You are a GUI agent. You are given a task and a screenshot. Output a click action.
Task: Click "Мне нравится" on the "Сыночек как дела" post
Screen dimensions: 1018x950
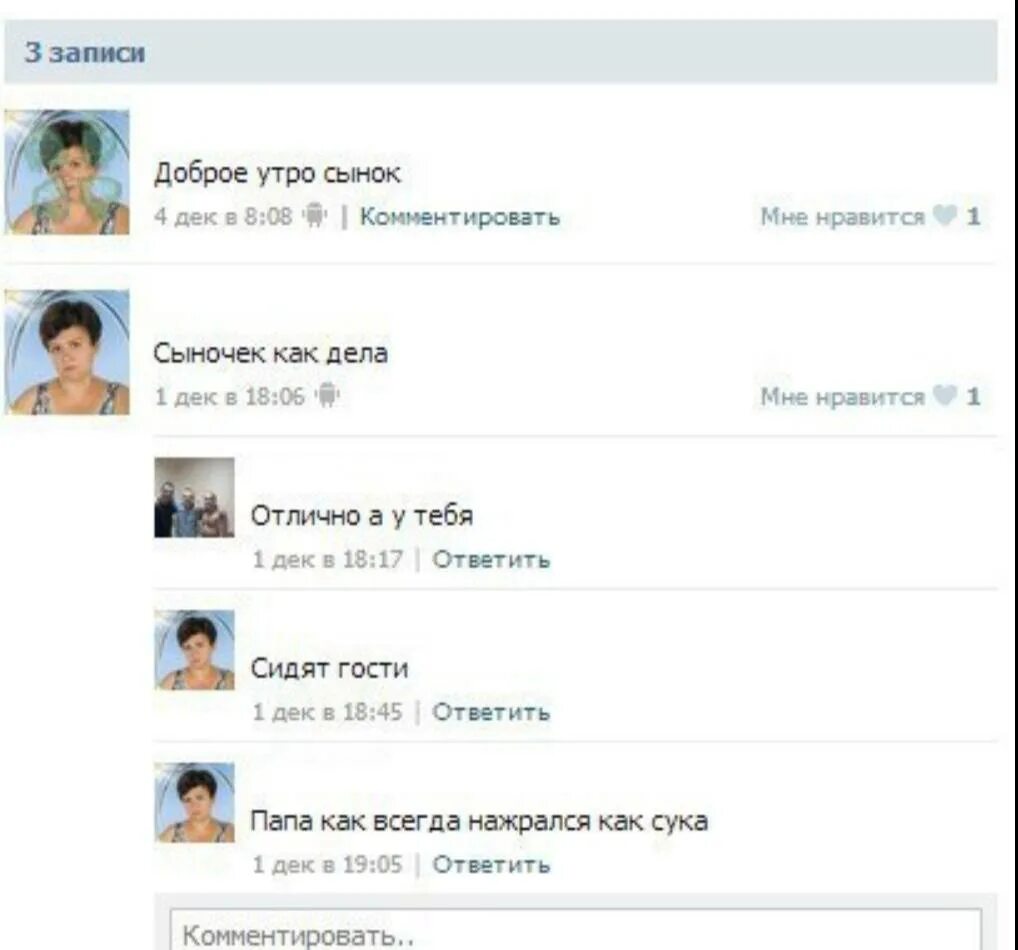click(842, 396)
